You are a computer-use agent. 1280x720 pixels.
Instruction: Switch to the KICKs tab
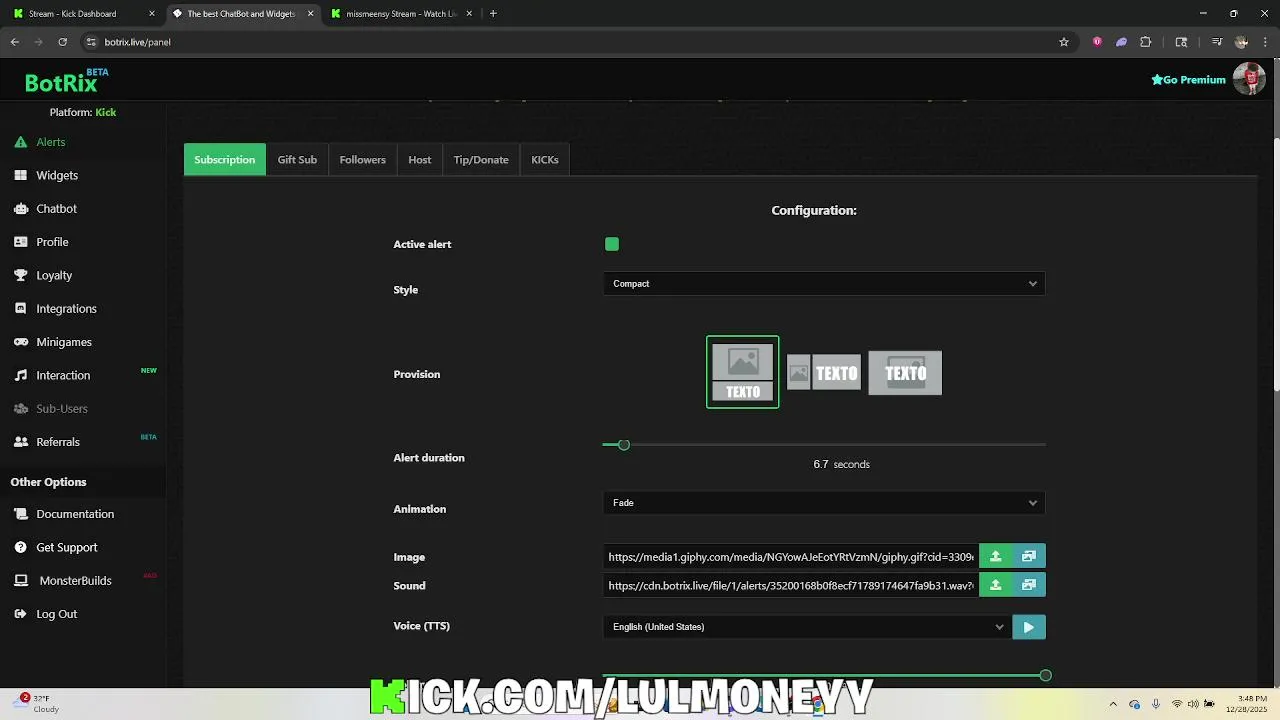(545, 160)
